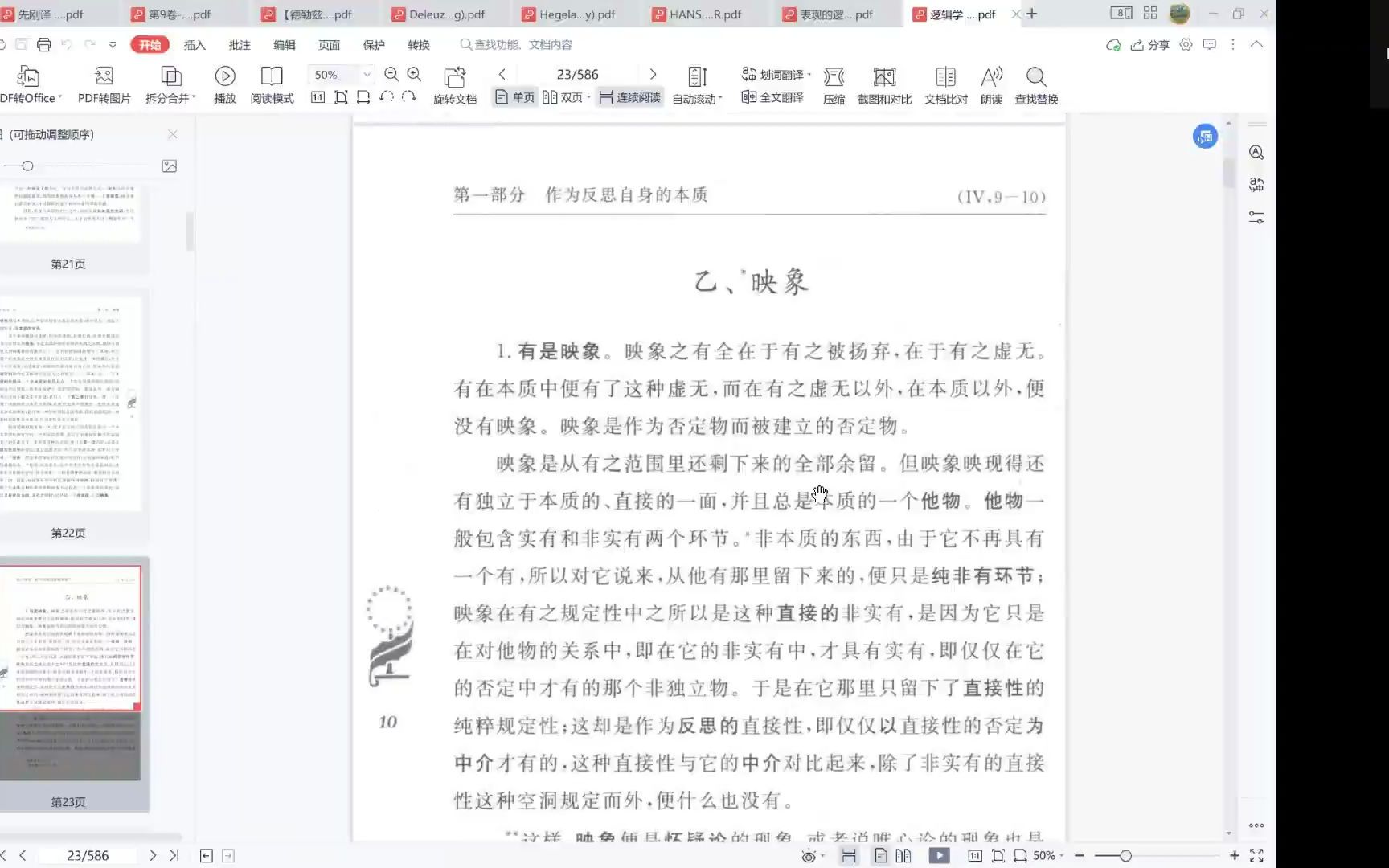Viewport: 1389px width, 868px height.
Task: Click the 分享 share button
Action: [x=1150, y=45]
